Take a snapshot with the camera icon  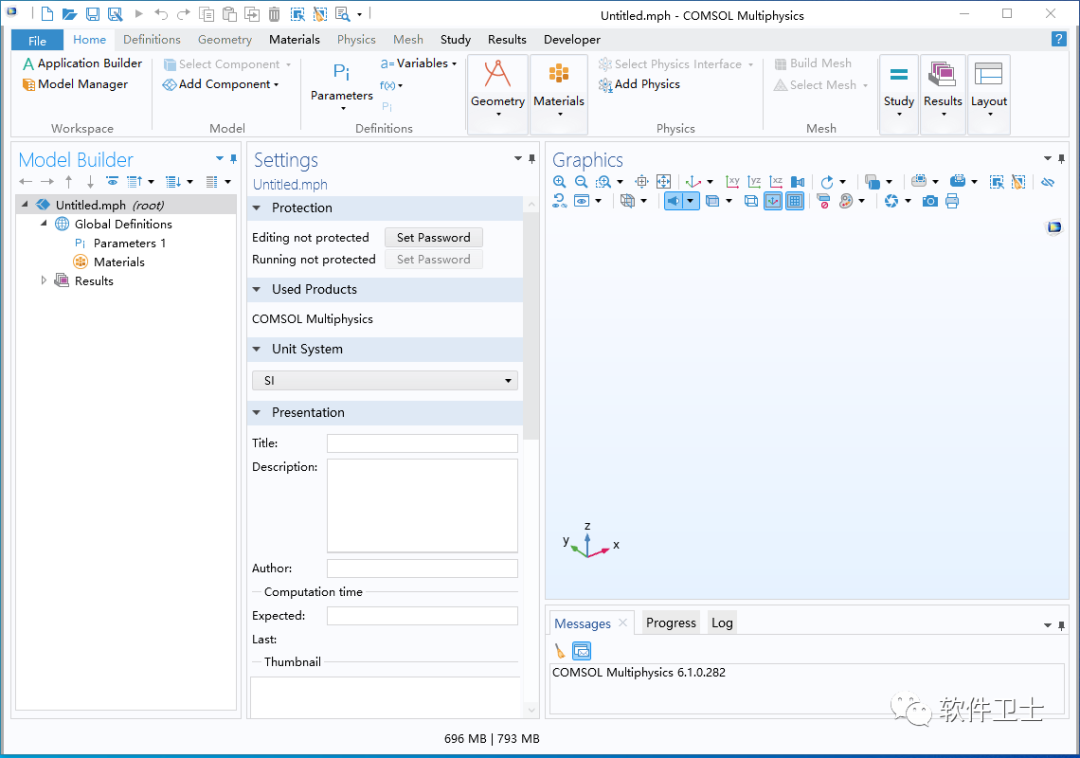coord(930,201)
